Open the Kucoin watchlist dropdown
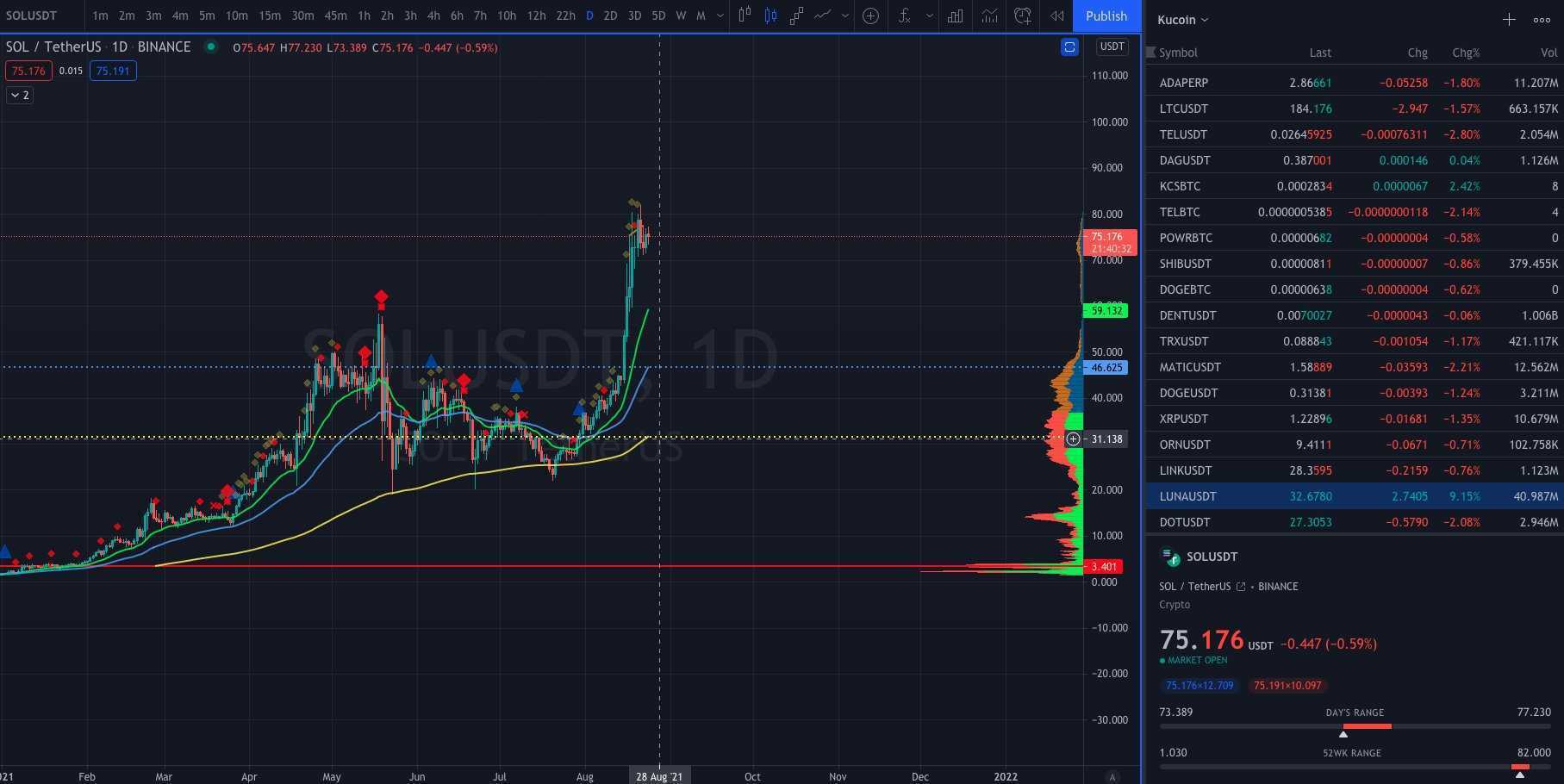The image size is (1564, 784). (x=1182, y=20)
